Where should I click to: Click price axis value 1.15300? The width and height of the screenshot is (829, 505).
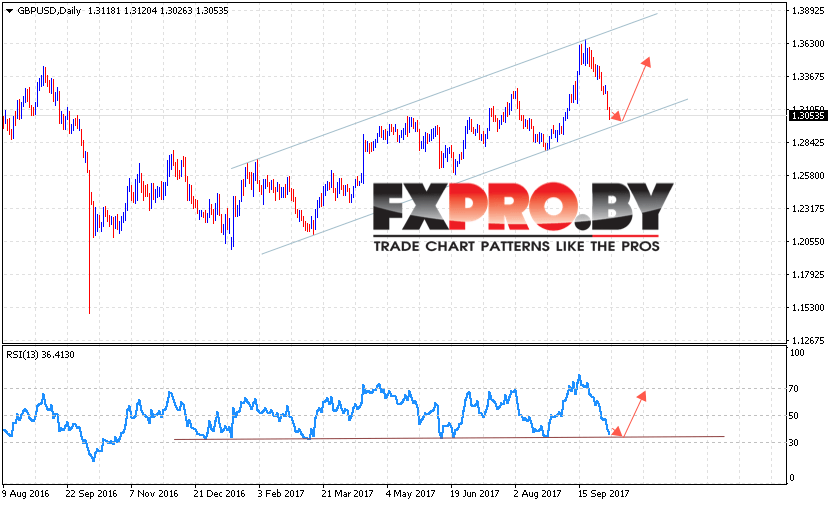808,307
